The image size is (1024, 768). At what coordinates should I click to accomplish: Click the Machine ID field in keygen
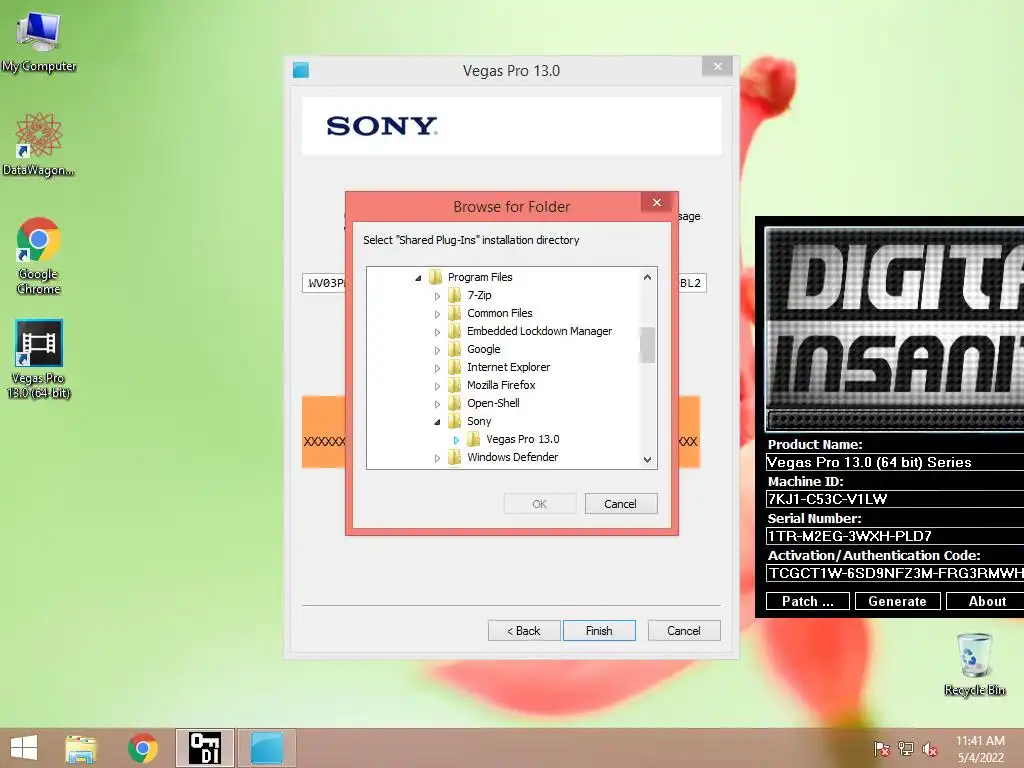895,499
